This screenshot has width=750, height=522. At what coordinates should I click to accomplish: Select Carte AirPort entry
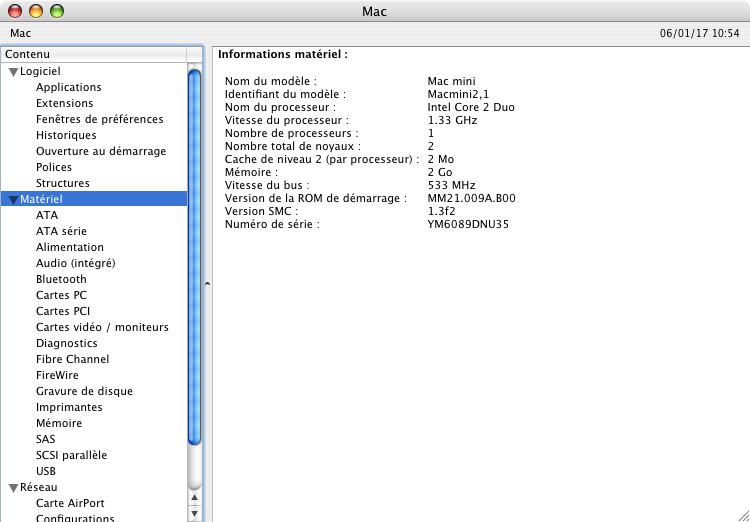pos(70,503)
